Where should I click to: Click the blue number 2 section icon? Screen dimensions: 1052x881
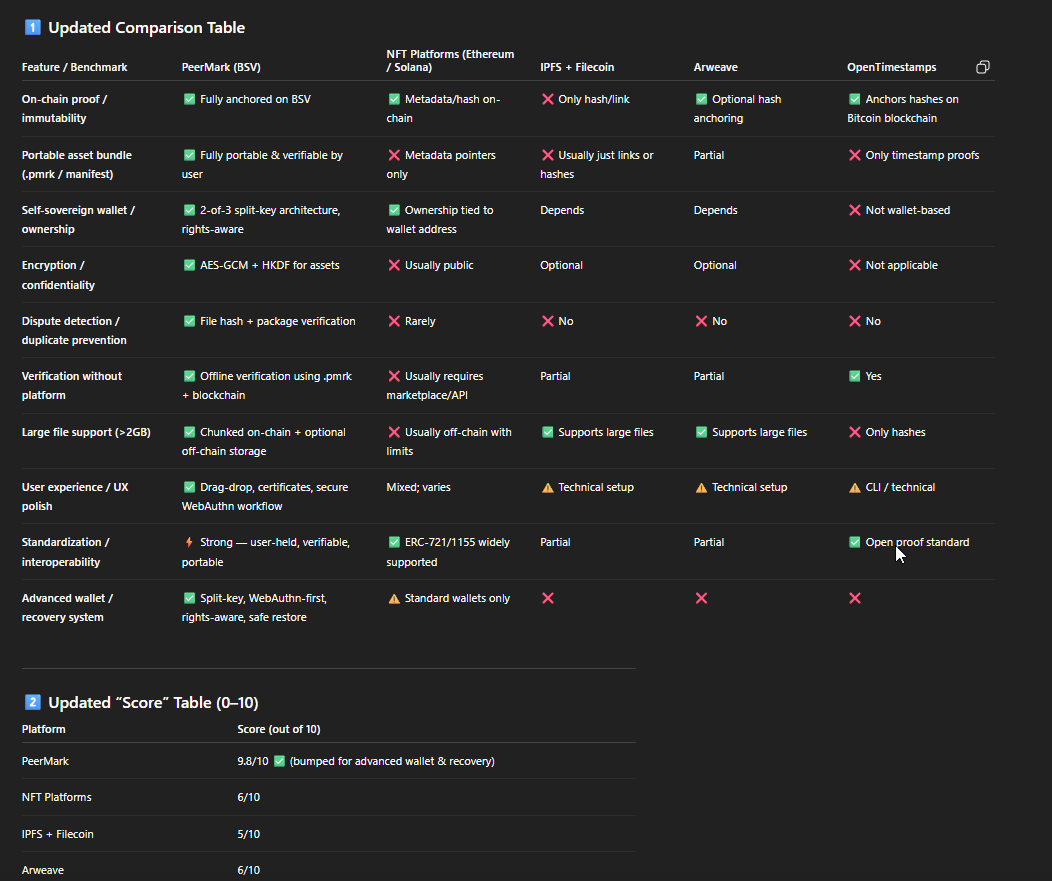point(32,703)
